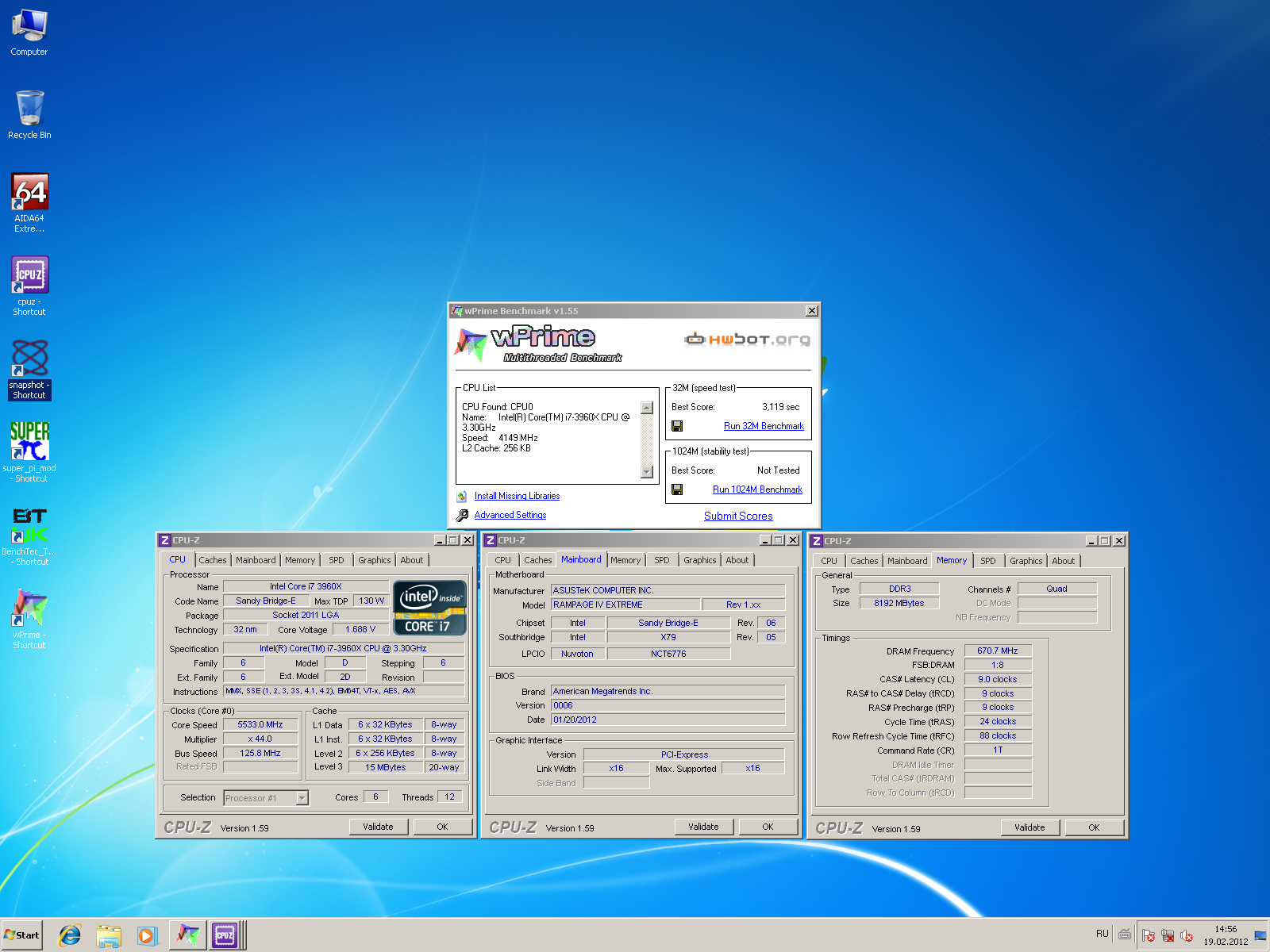The image size is (1270, 952).
Task: Open the Computer desktop icon
Action: pyautogui.click(x=29, y=33)
